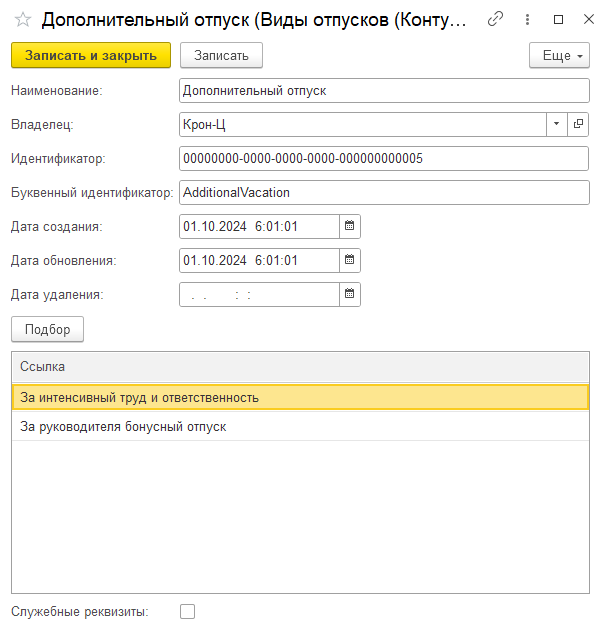Click the Ссылка column header
The image size is (606, 628).
(300, 367)
